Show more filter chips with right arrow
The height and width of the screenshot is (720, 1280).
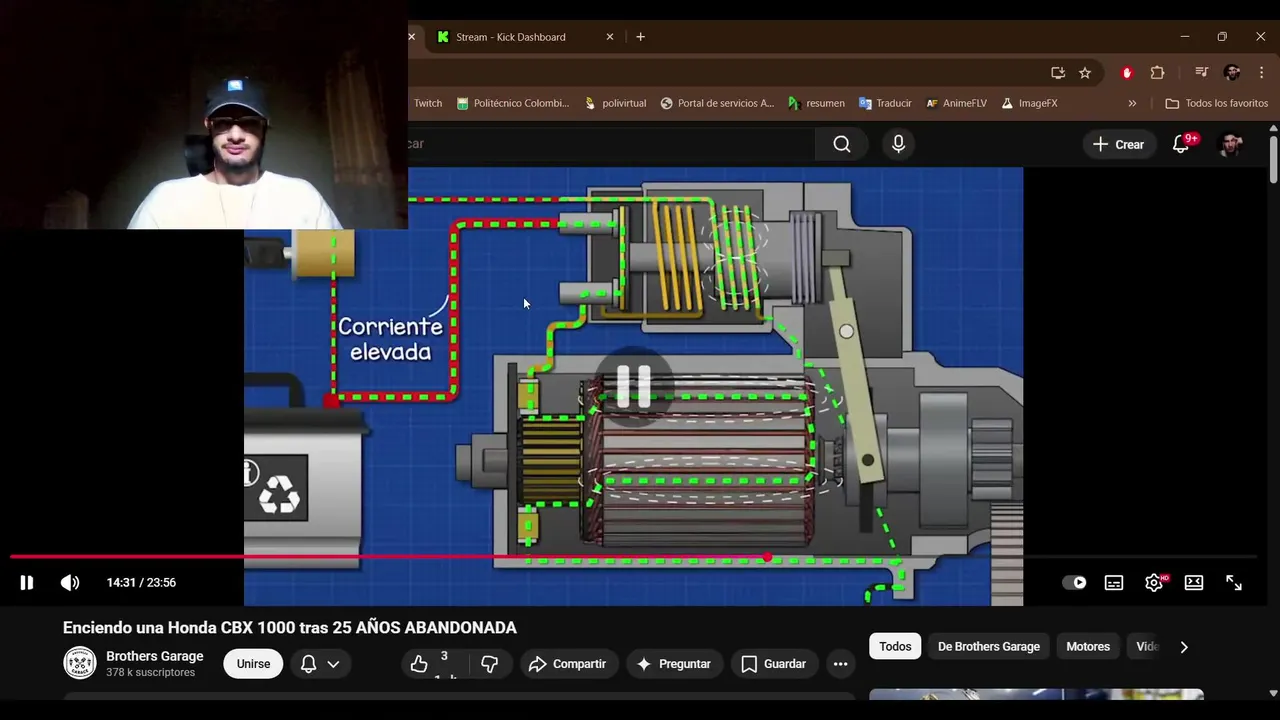click(1184, 647)
